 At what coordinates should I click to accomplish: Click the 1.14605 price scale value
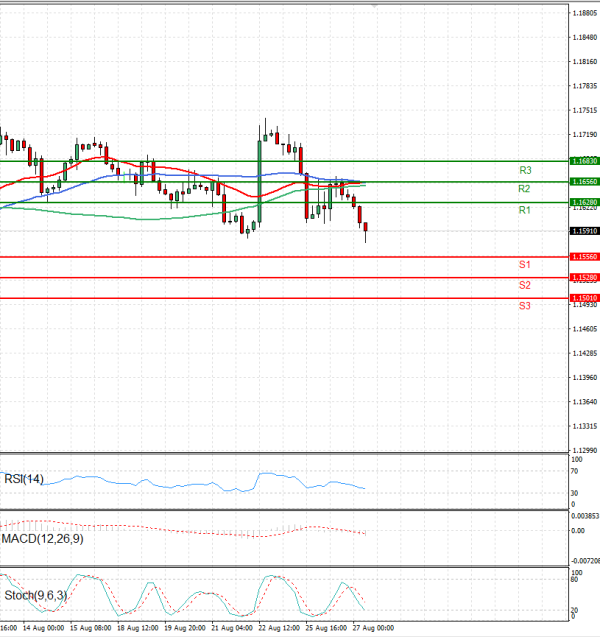585,329
